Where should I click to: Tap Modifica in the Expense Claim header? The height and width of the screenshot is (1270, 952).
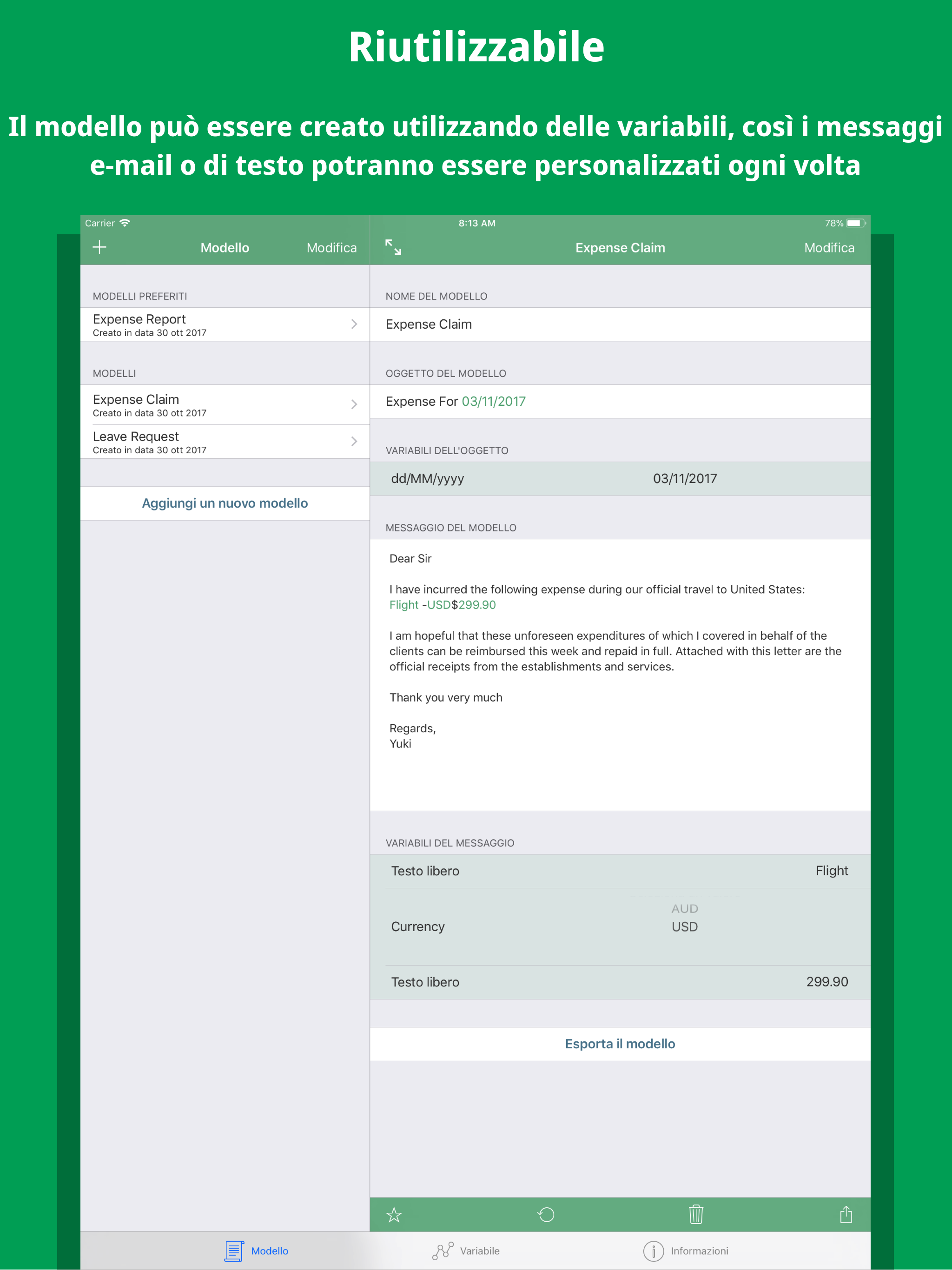coord(829,247)
